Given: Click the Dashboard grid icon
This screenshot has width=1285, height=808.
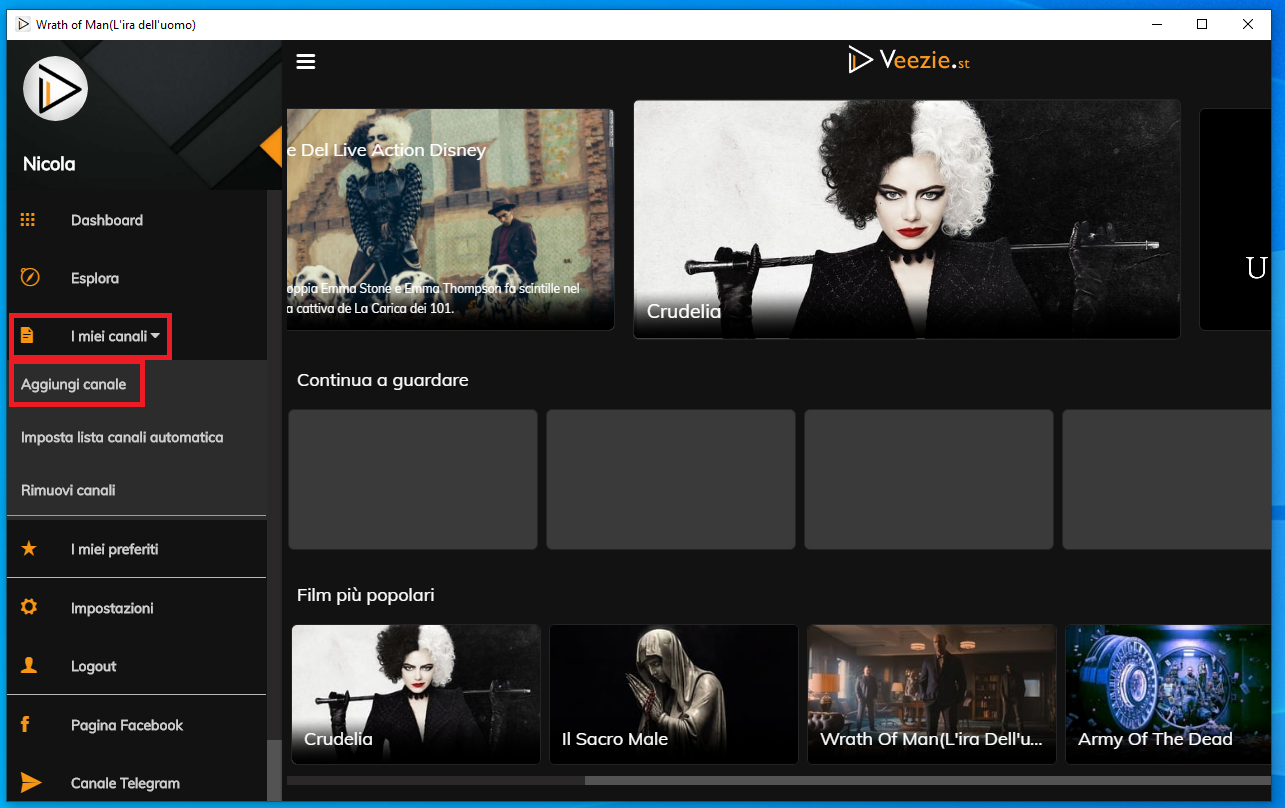Looking at the screenshot, I should 29,220.
